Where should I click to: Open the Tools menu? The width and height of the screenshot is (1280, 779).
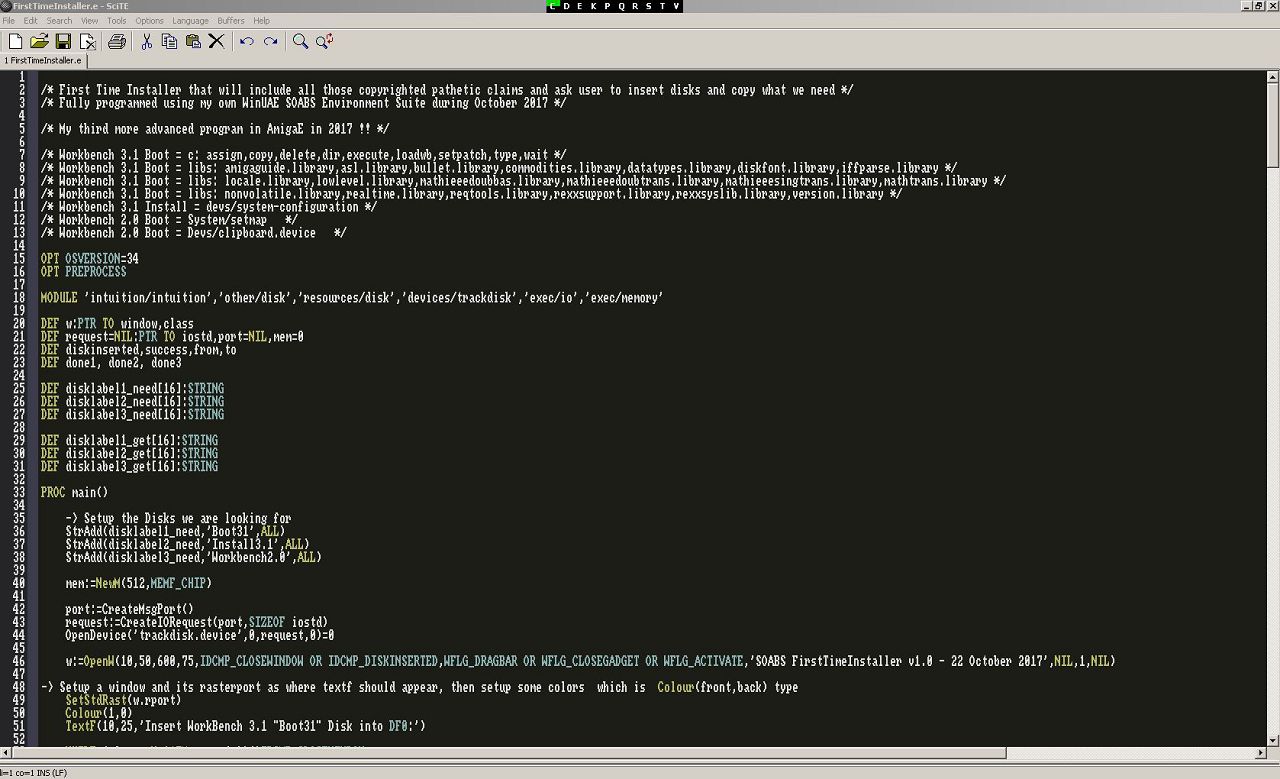[x=117, y=20]
